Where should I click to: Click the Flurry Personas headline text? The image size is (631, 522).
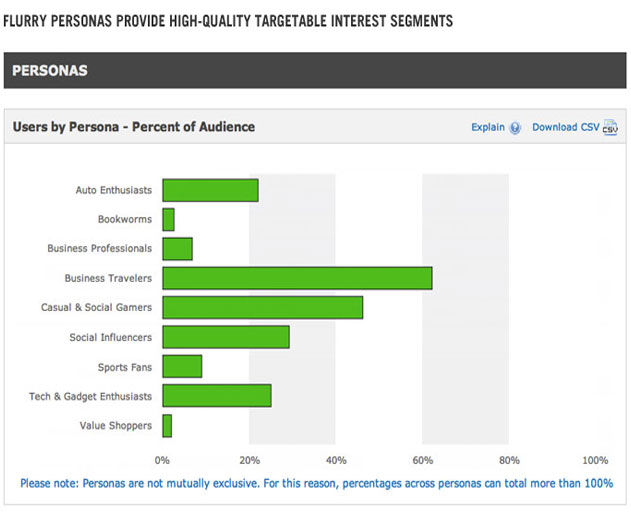228,21
